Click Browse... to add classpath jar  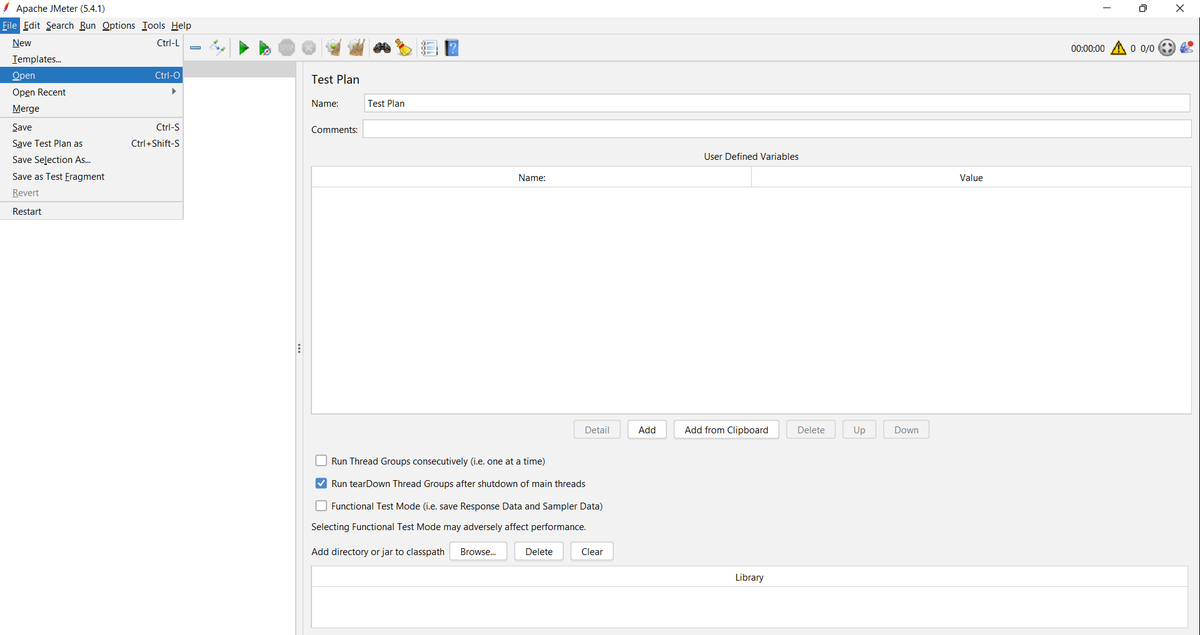pyautogui.click(x=478, y=551)
